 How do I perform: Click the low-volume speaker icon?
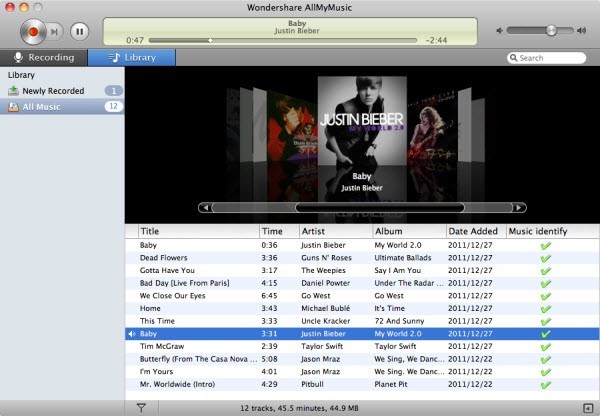click(500, 30)
